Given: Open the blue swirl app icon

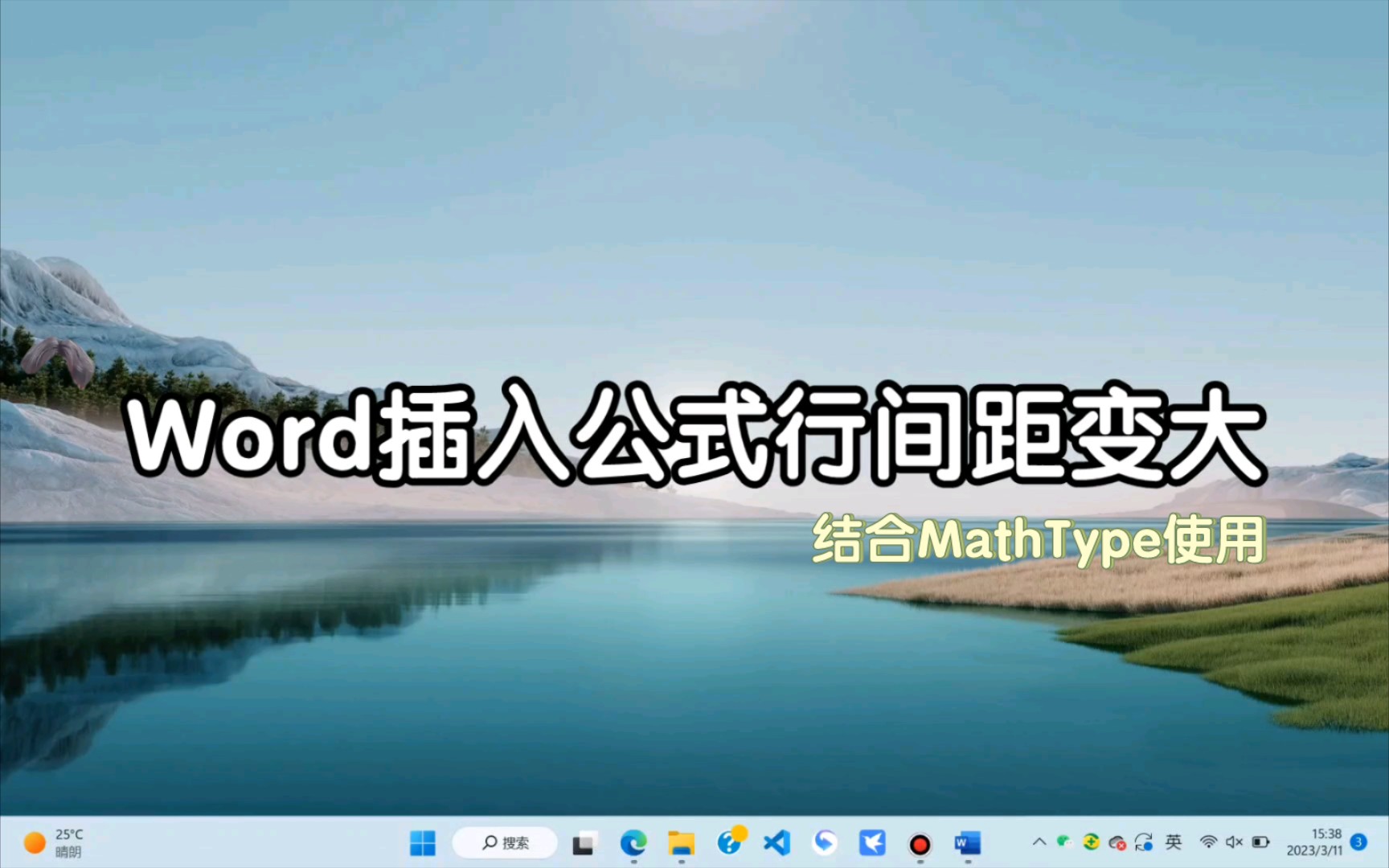Looking at the screenshot, I should 825,843.
